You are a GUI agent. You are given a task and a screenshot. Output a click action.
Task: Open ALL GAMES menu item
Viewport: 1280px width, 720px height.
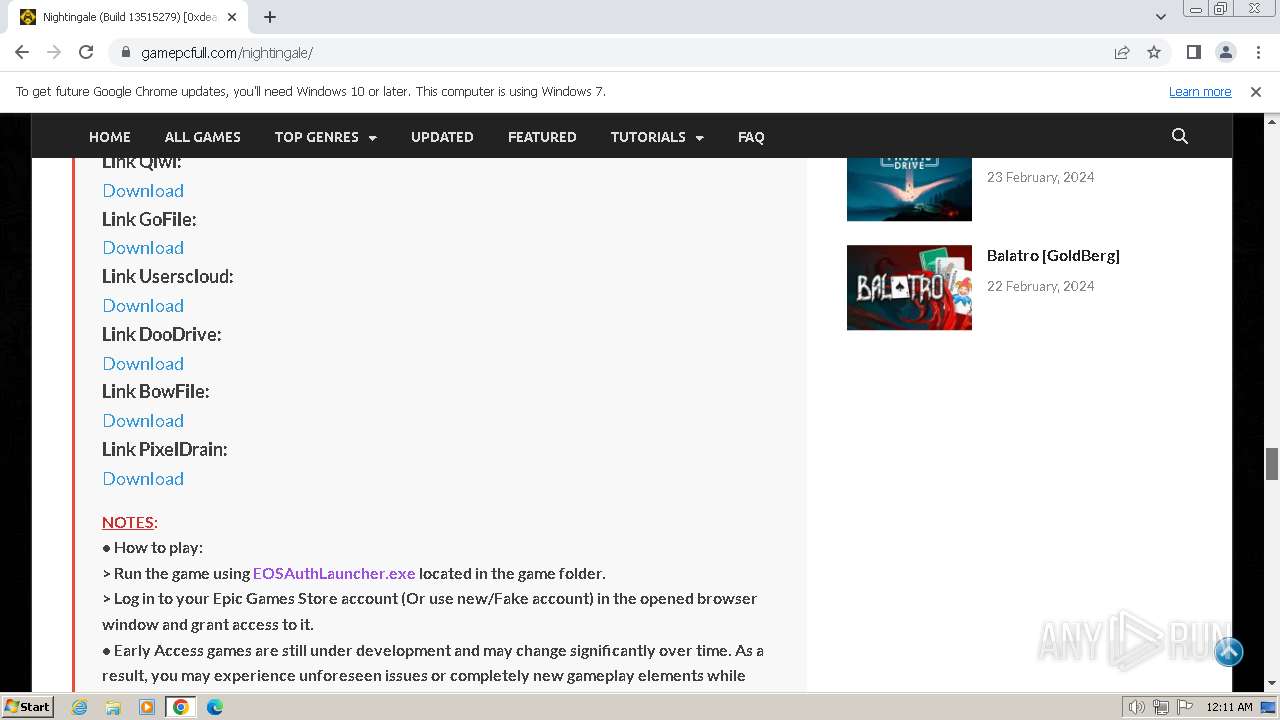[x=203, y=137]
